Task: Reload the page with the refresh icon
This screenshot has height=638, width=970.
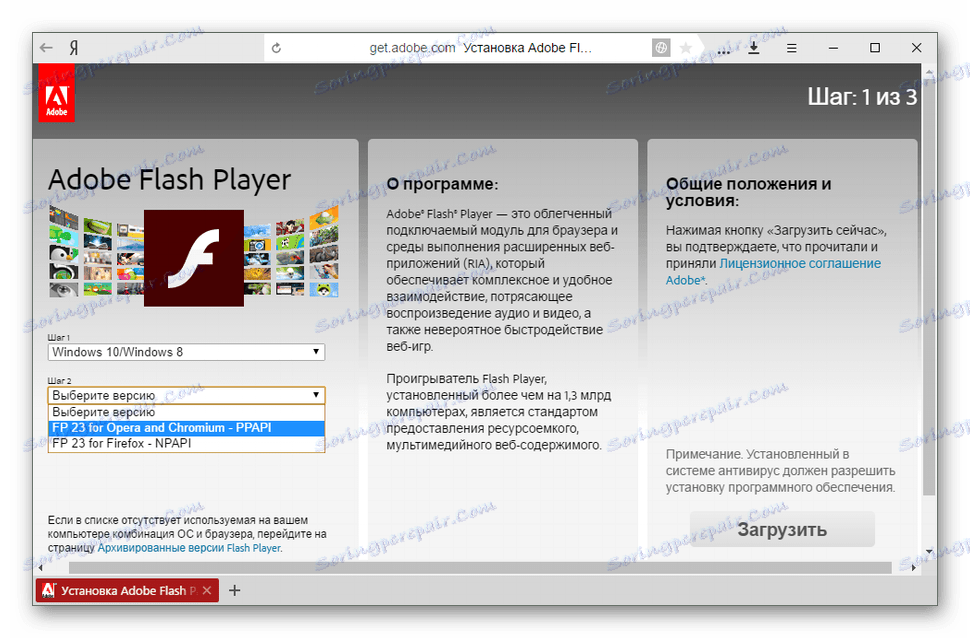Action: (277, 48)
